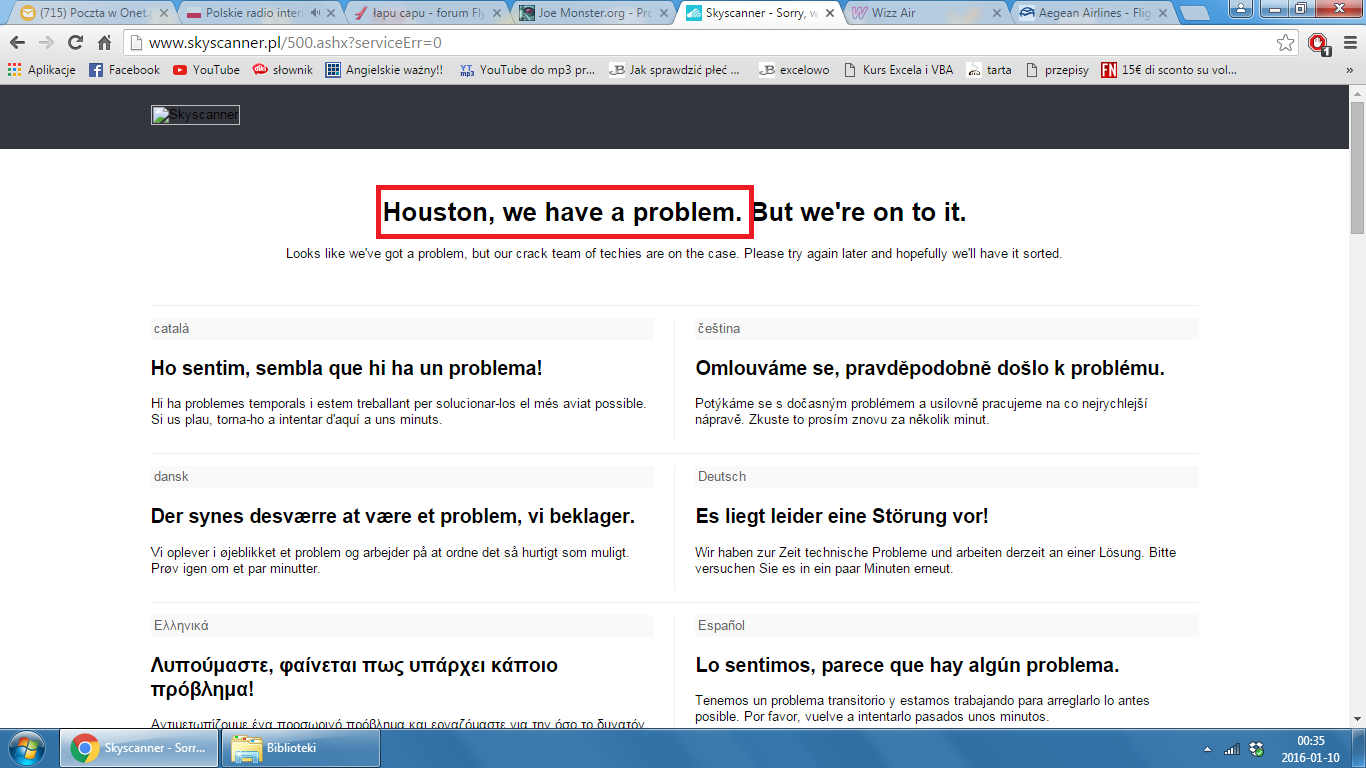Viewport: 1366px width, 768px height.
Task: Open the przepisy bookmark
Action: tap(1057, 70)
